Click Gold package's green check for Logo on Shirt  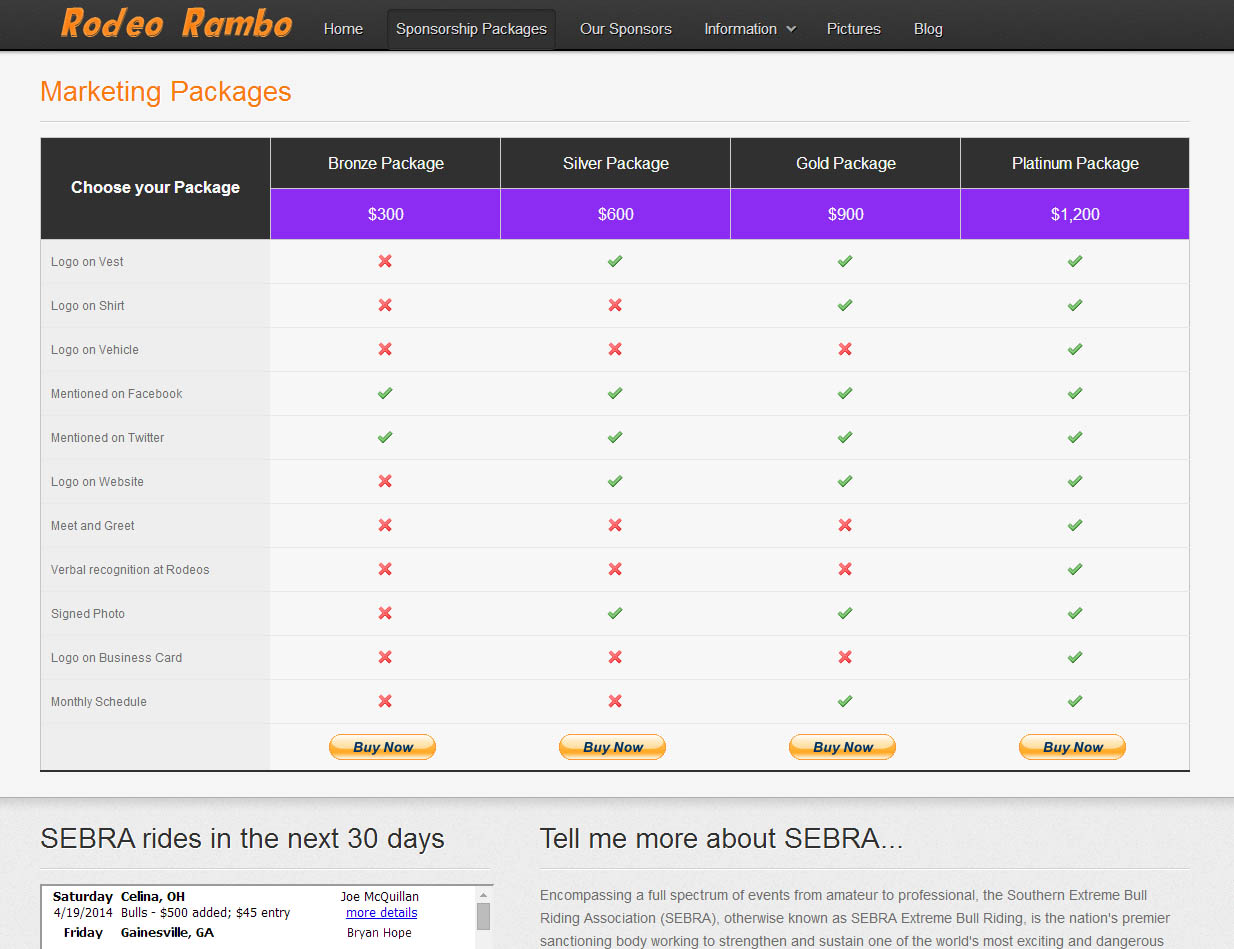coord(845,305)
